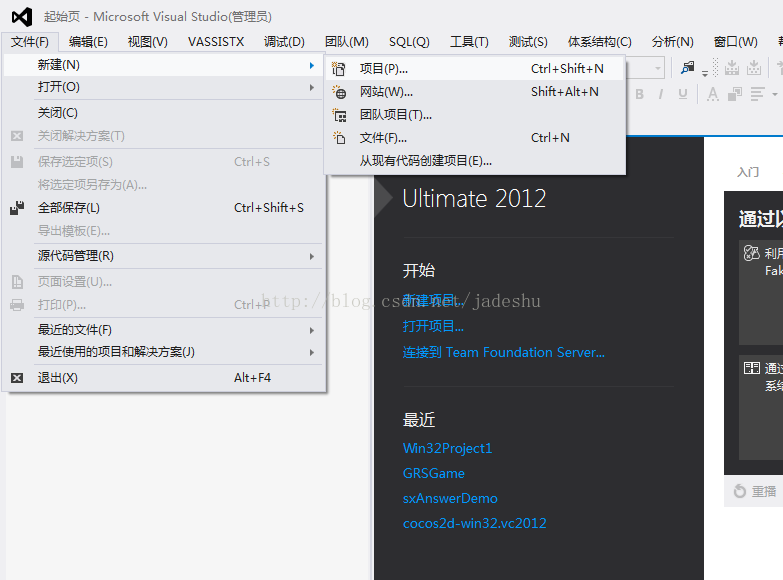Open recent project cocos2d-win32.vc2012
Screen dimensions: 783x580
pyautogui.click(x=474, y=523)
